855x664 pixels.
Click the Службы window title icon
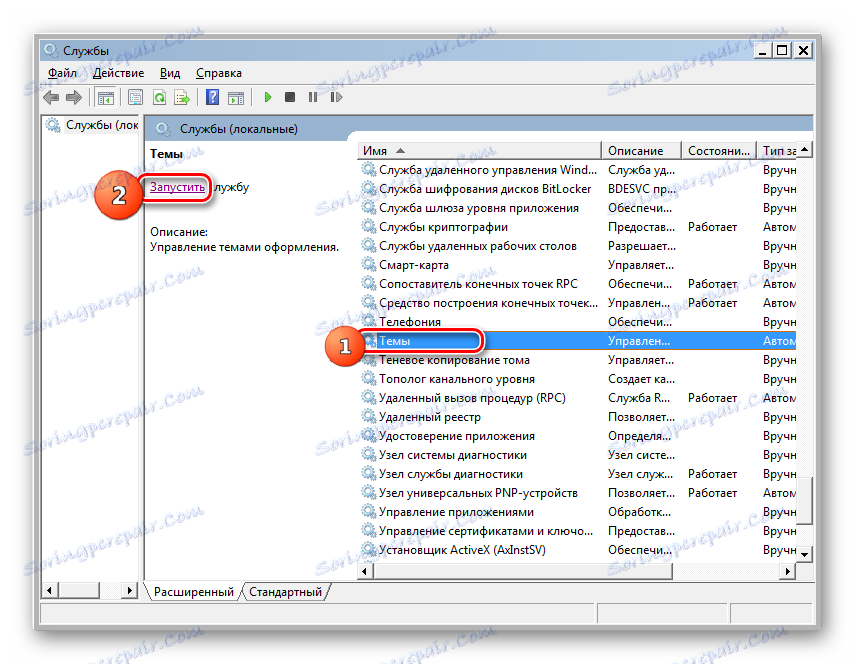point(51,50)
